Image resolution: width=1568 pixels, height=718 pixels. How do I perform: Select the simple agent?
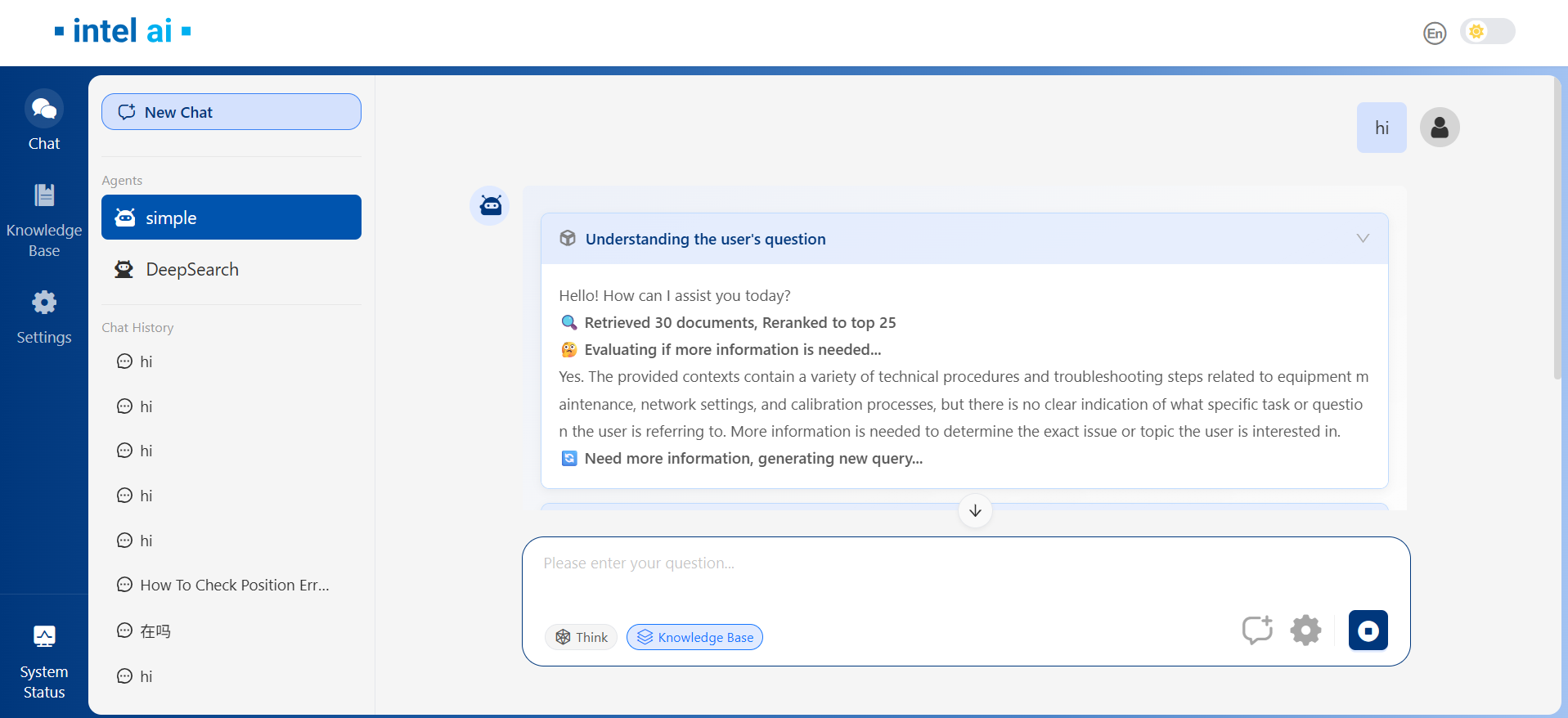[231, 218]
